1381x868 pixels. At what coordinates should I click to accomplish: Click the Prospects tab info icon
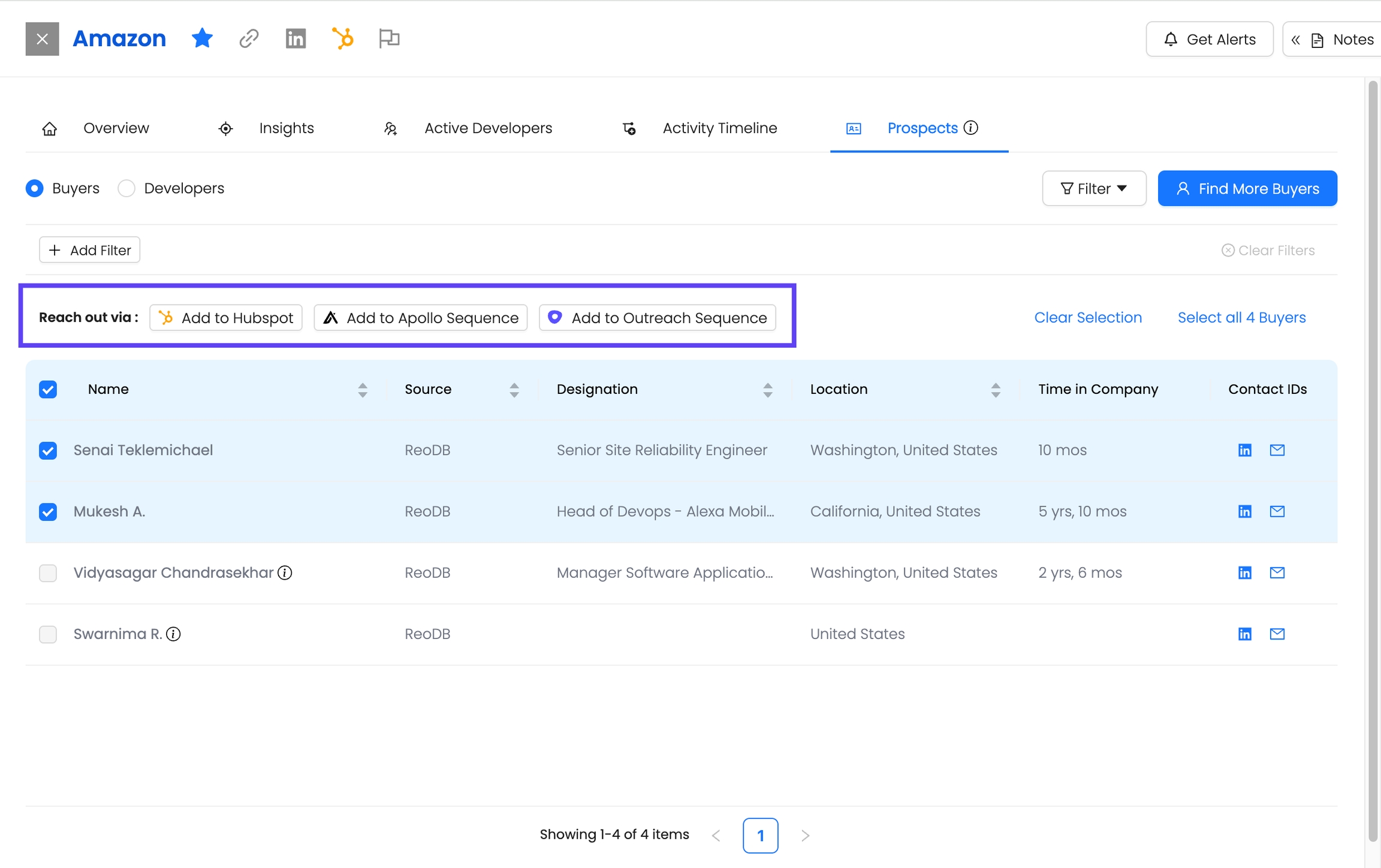pos(971,128)
